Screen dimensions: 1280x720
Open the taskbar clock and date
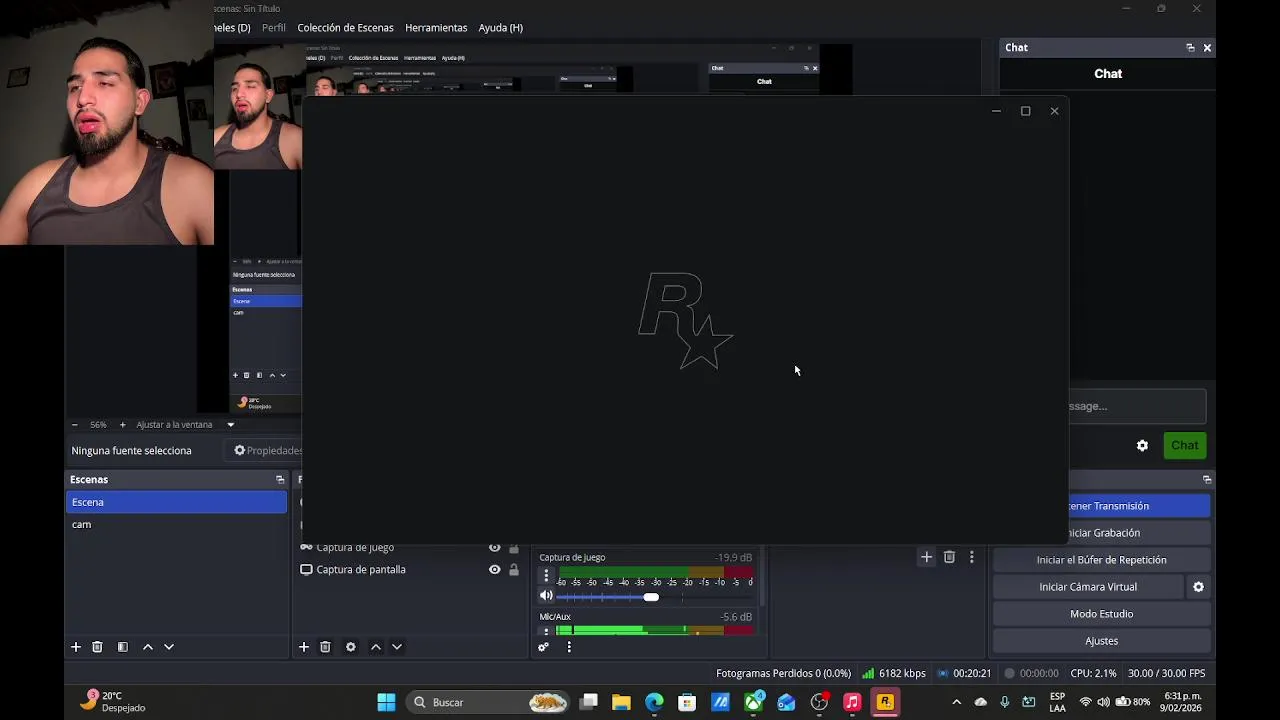click(1183, 702)
